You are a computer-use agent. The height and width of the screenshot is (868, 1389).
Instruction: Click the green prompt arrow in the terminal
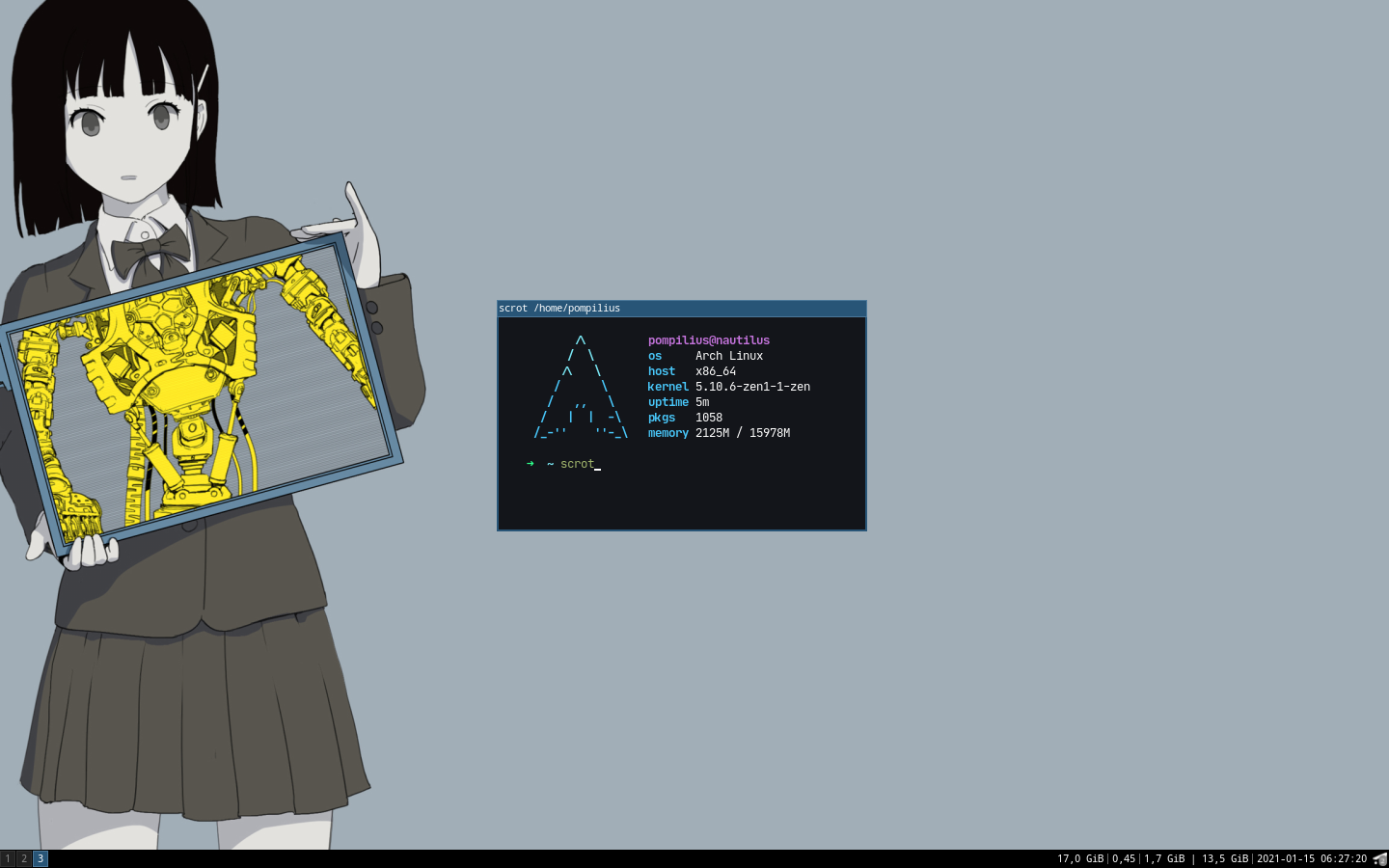point(531,464)
